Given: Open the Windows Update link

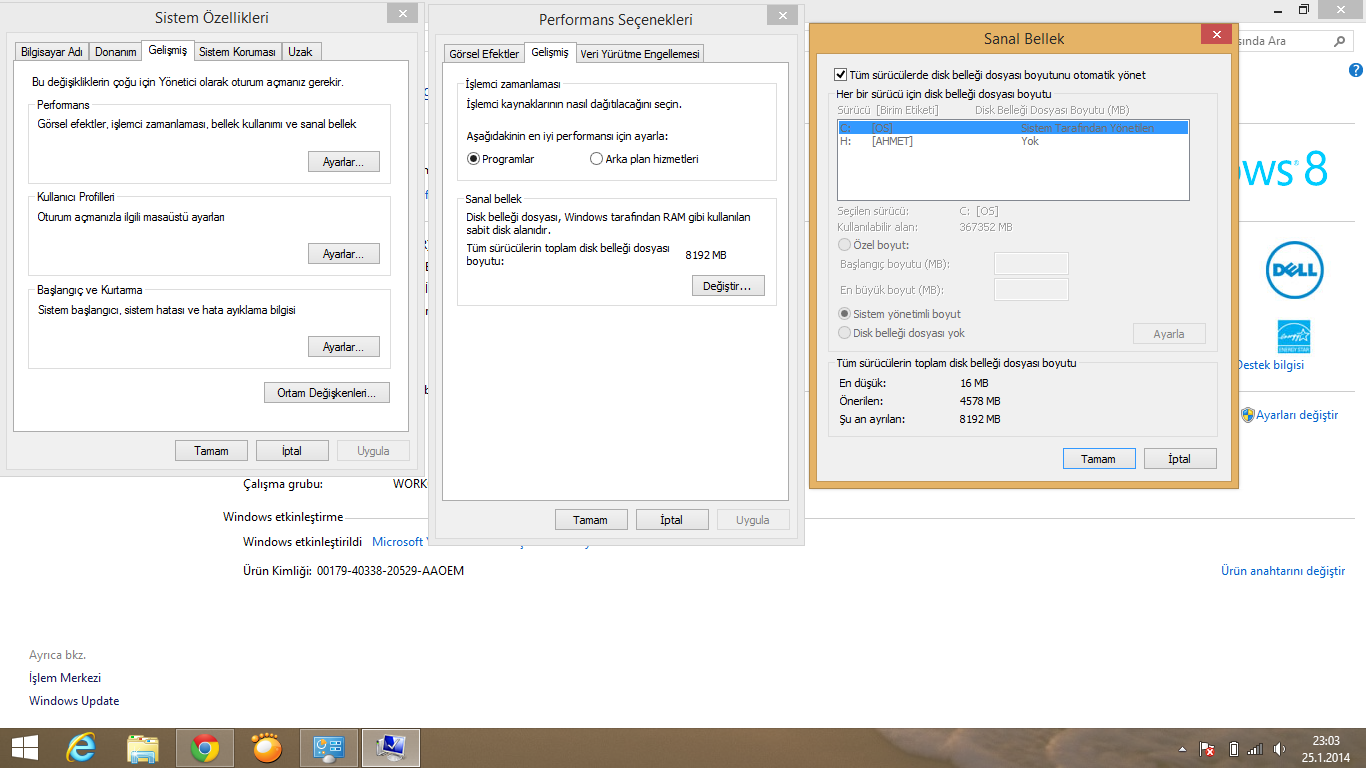Looking at the screenshot, I should (x=74, y=701).
